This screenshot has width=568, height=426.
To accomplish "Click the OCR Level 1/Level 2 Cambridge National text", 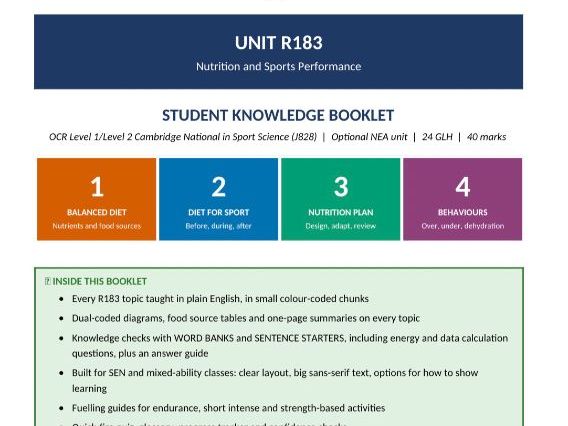I will pos(183,137).
